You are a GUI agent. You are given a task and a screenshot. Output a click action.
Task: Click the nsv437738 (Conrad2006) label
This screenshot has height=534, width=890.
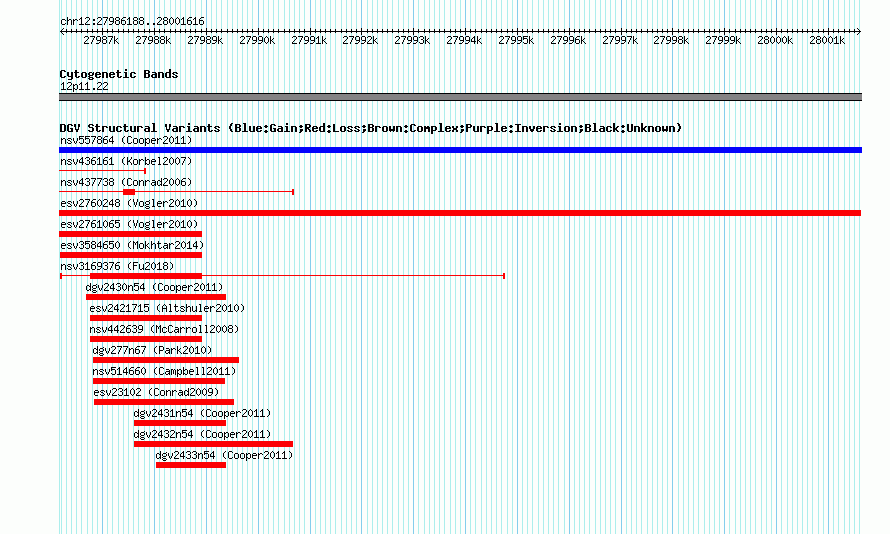tap(126, 182)
